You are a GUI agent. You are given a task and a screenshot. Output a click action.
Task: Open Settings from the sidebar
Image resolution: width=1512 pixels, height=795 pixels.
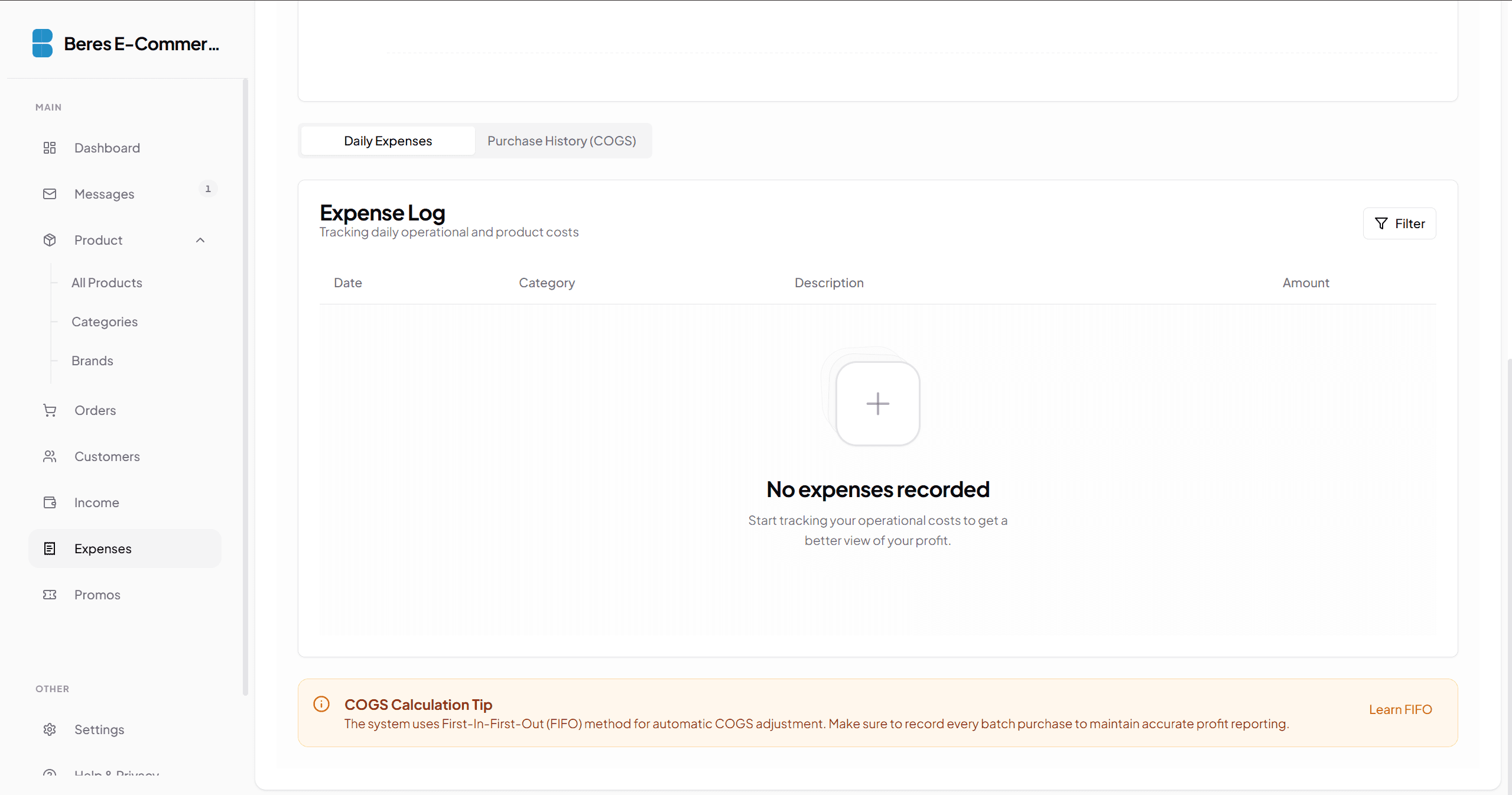point(125,729)
